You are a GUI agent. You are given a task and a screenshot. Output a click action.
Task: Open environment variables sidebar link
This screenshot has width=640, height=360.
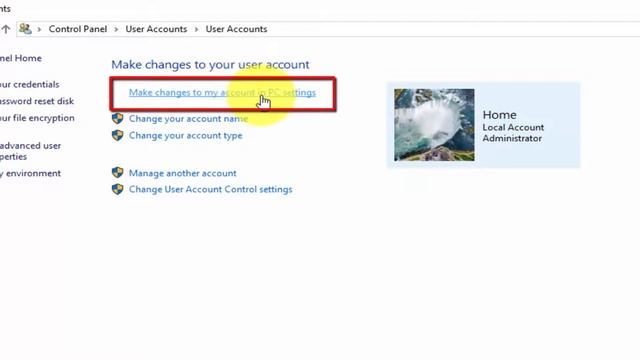click(x=30, y=173)
